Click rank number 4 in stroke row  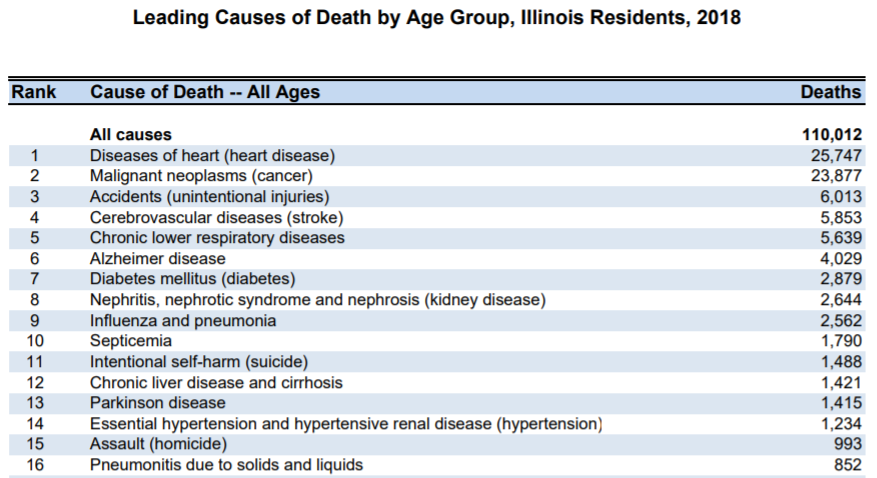pos(35,217)
